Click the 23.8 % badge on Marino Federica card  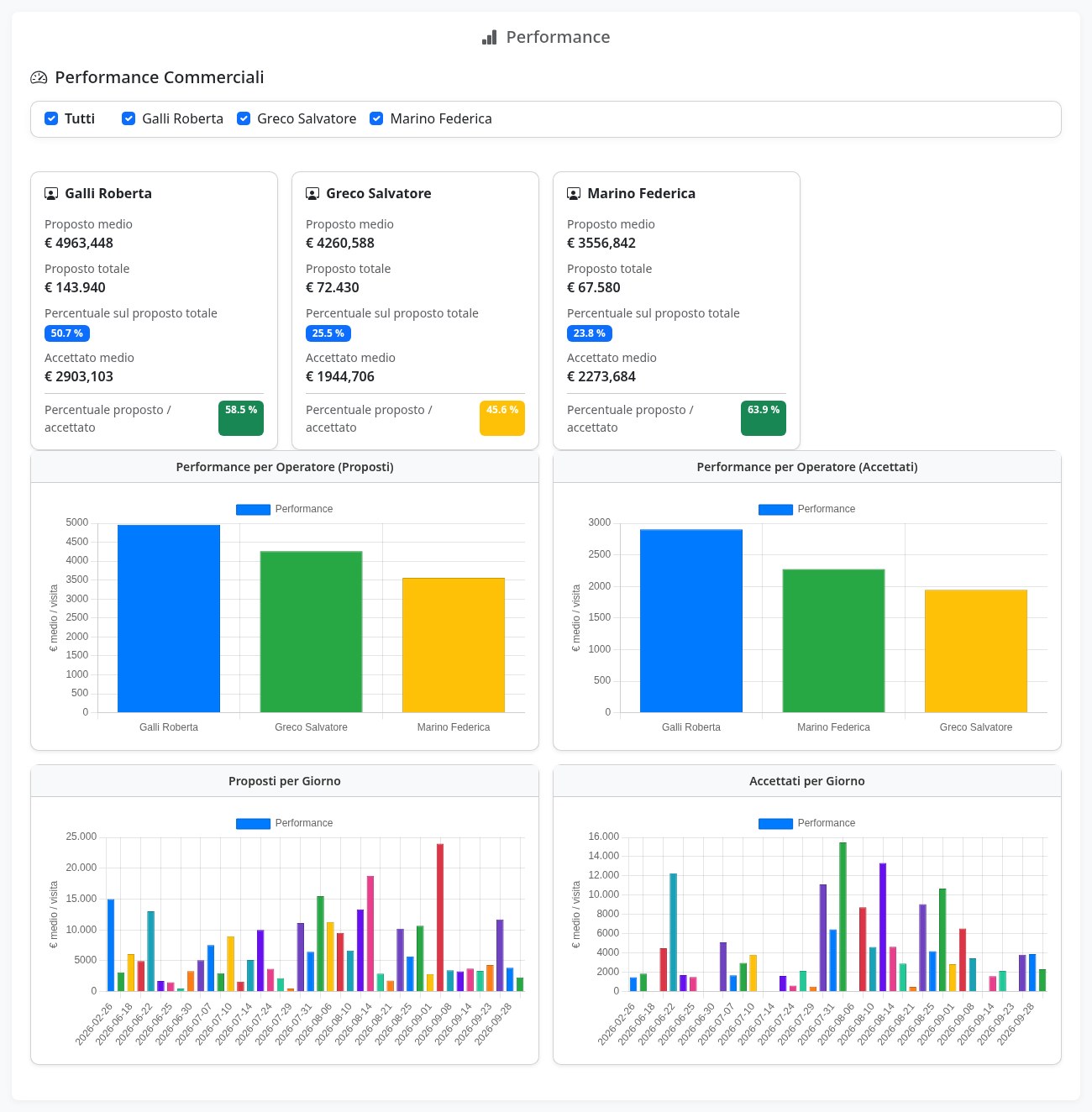[x=590, y=333]
